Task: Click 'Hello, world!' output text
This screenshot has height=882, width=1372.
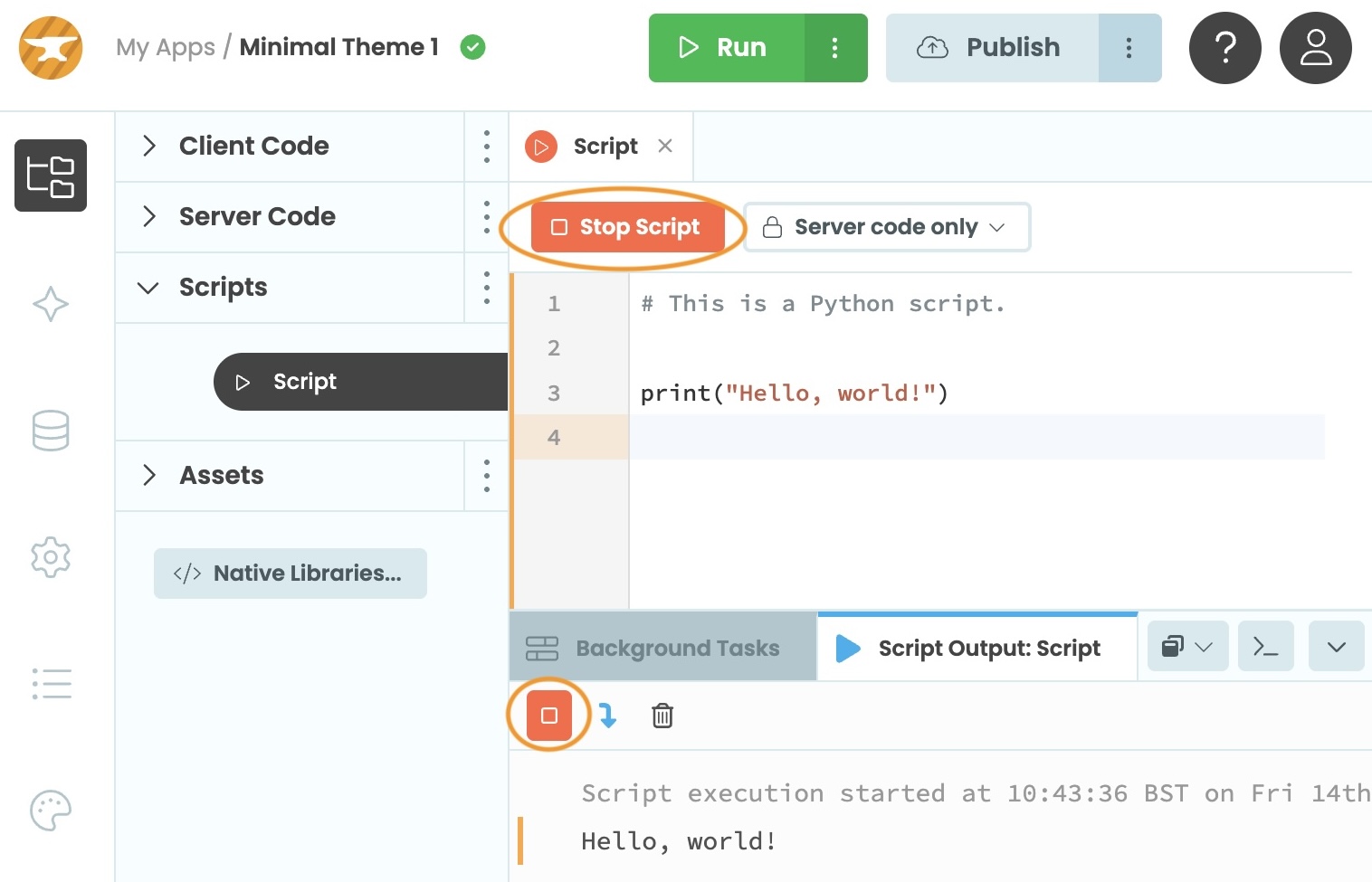Action: tap(678, 841)
